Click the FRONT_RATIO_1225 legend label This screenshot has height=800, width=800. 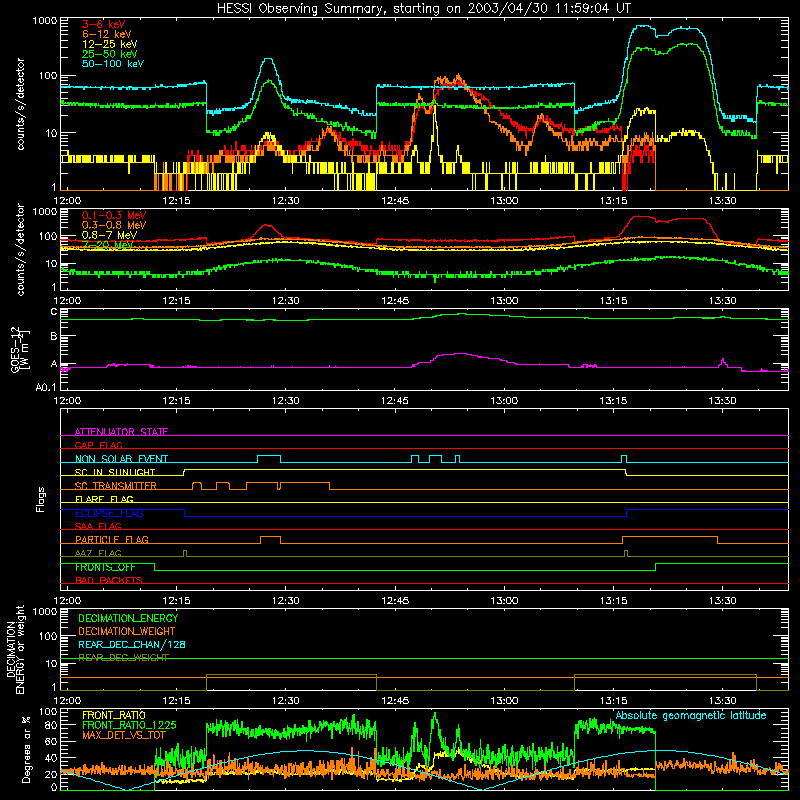coord(129,725)
